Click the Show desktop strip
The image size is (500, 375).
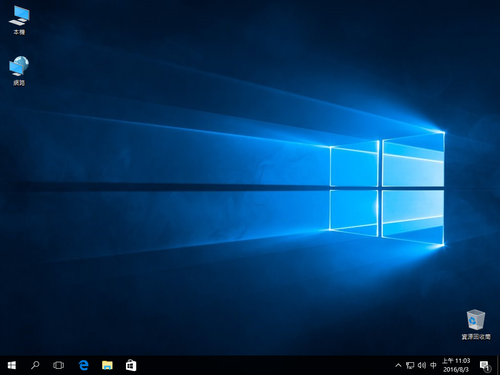click(498, 365)
